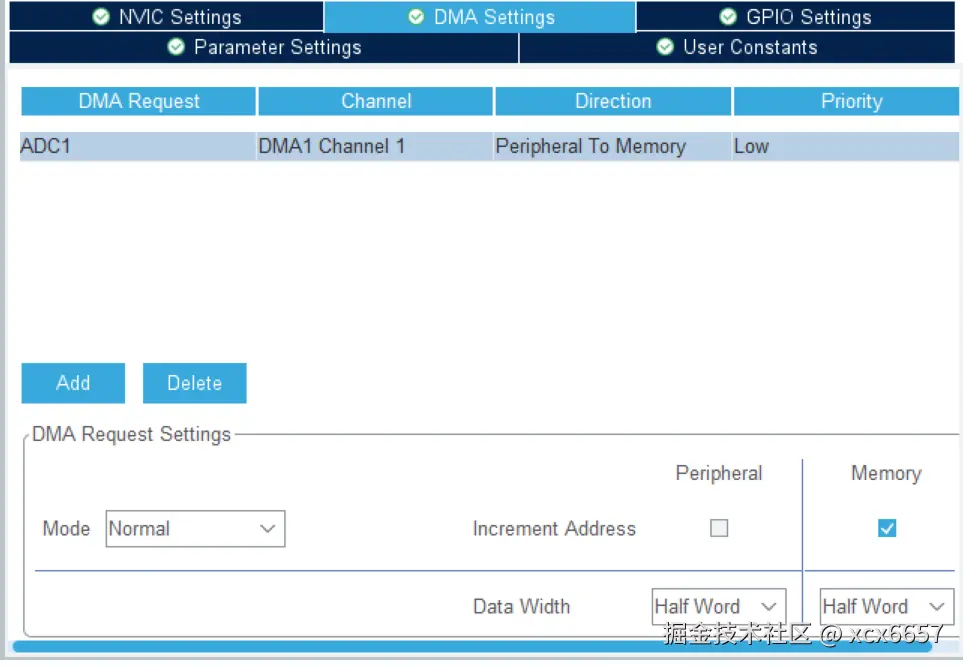Open Memory data width Half Word dropdown

tap(887, 607)
